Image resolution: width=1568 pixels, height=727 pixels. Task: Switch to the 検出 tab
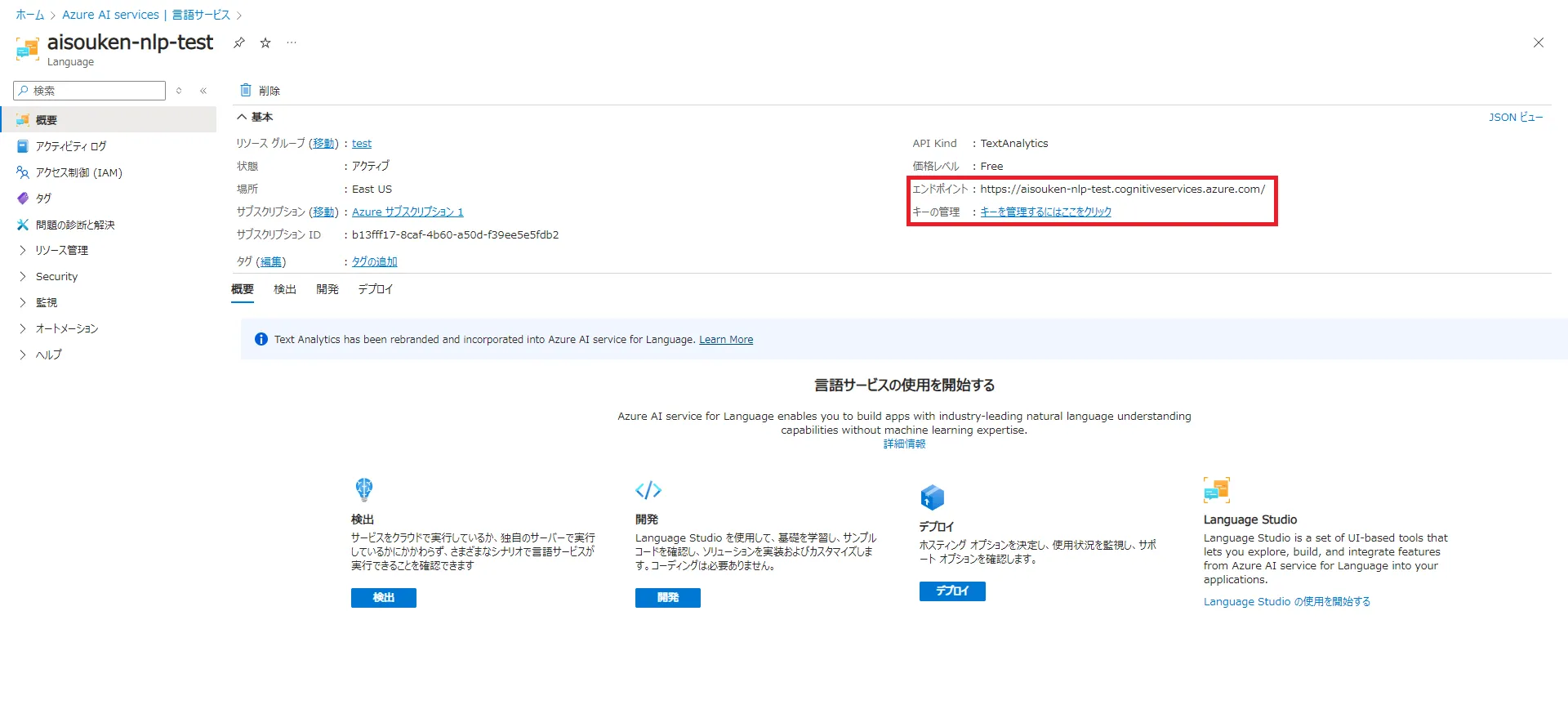[x=285, y=289]
